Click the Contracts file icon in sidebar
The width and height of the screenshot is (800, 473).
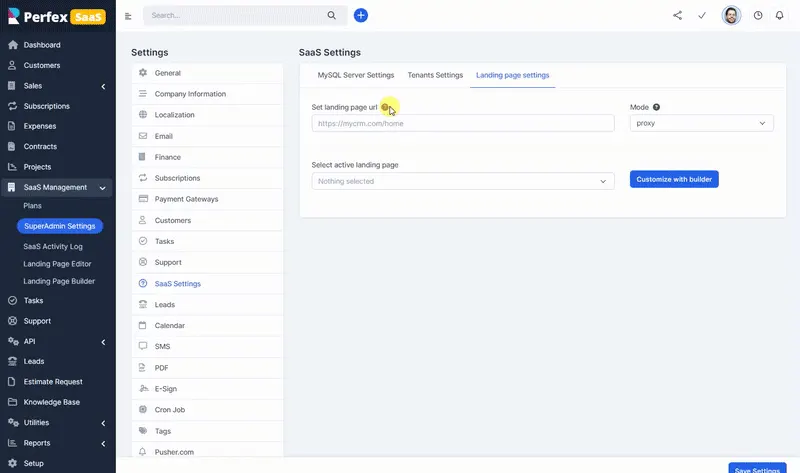[x=12, y=146]
